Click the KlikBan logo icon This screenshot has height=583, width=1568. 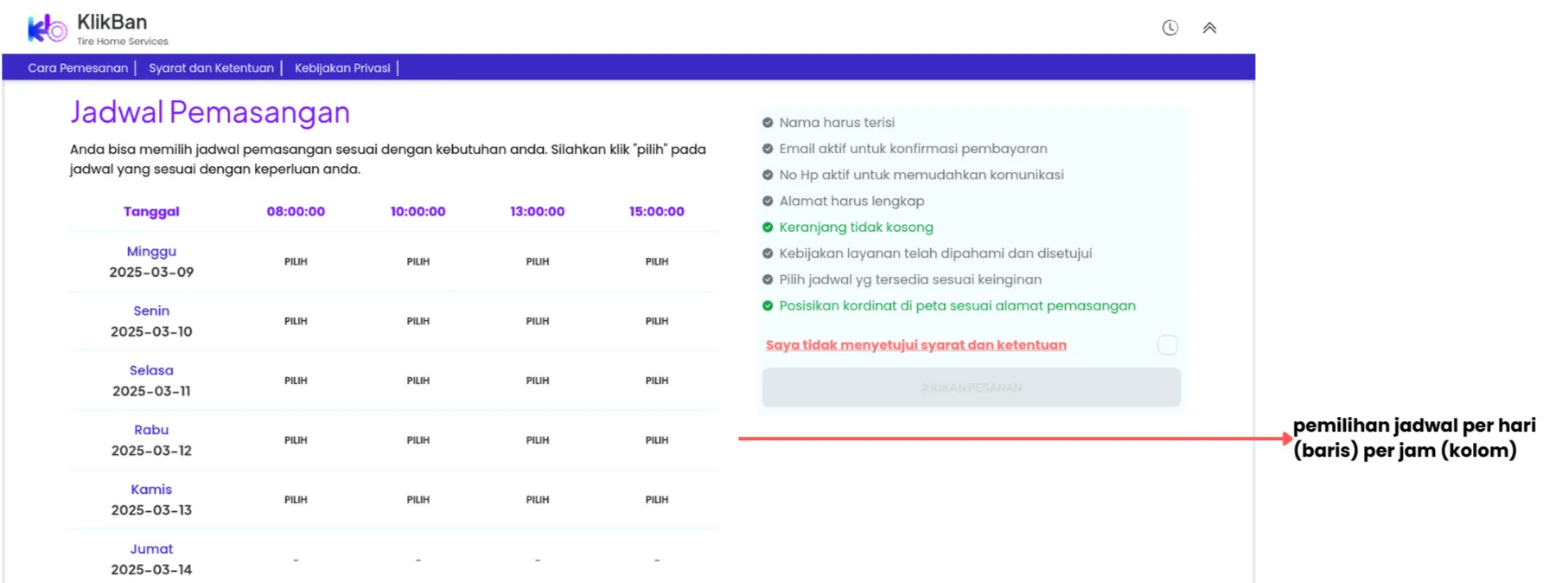coord(48,29)
